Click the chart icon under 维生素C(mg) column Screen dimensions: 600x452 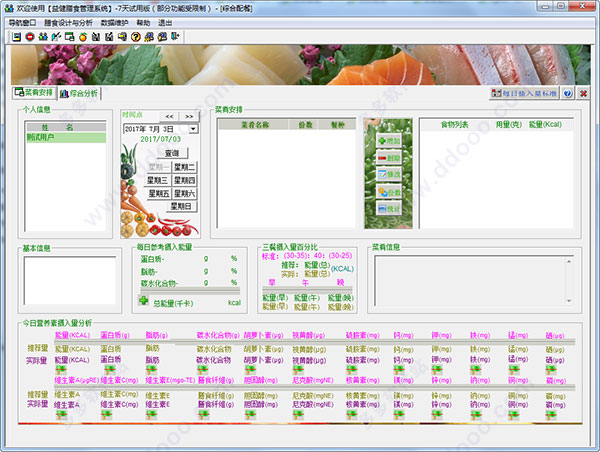pos(106,415)
